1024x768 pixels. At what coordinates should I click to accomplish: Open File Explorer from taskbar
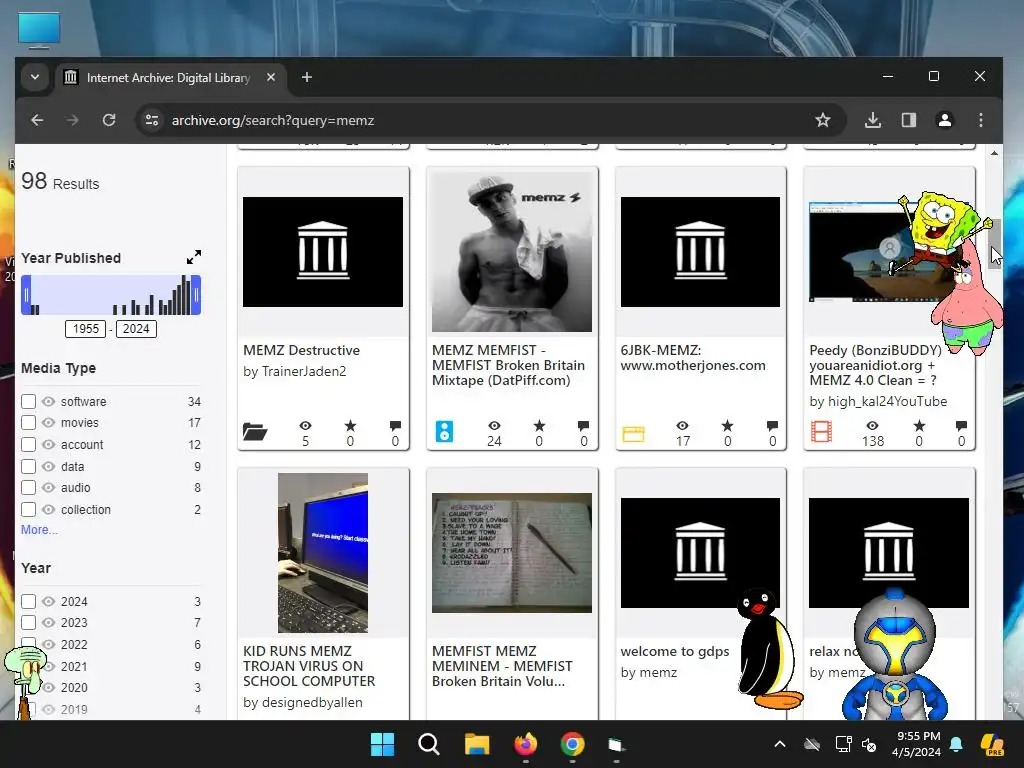click(x=477, y=744)
